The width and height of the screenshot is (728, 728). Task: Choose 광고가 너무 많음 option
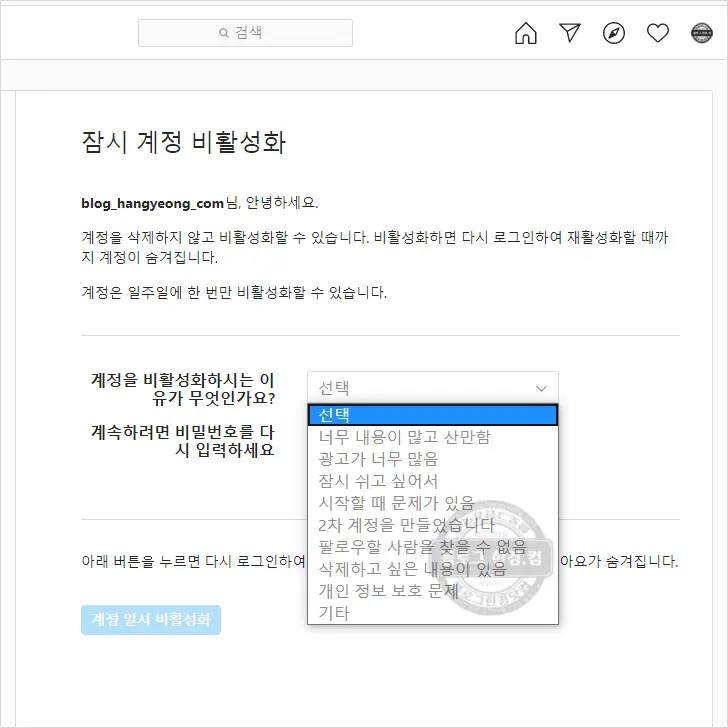pos(432,459)
